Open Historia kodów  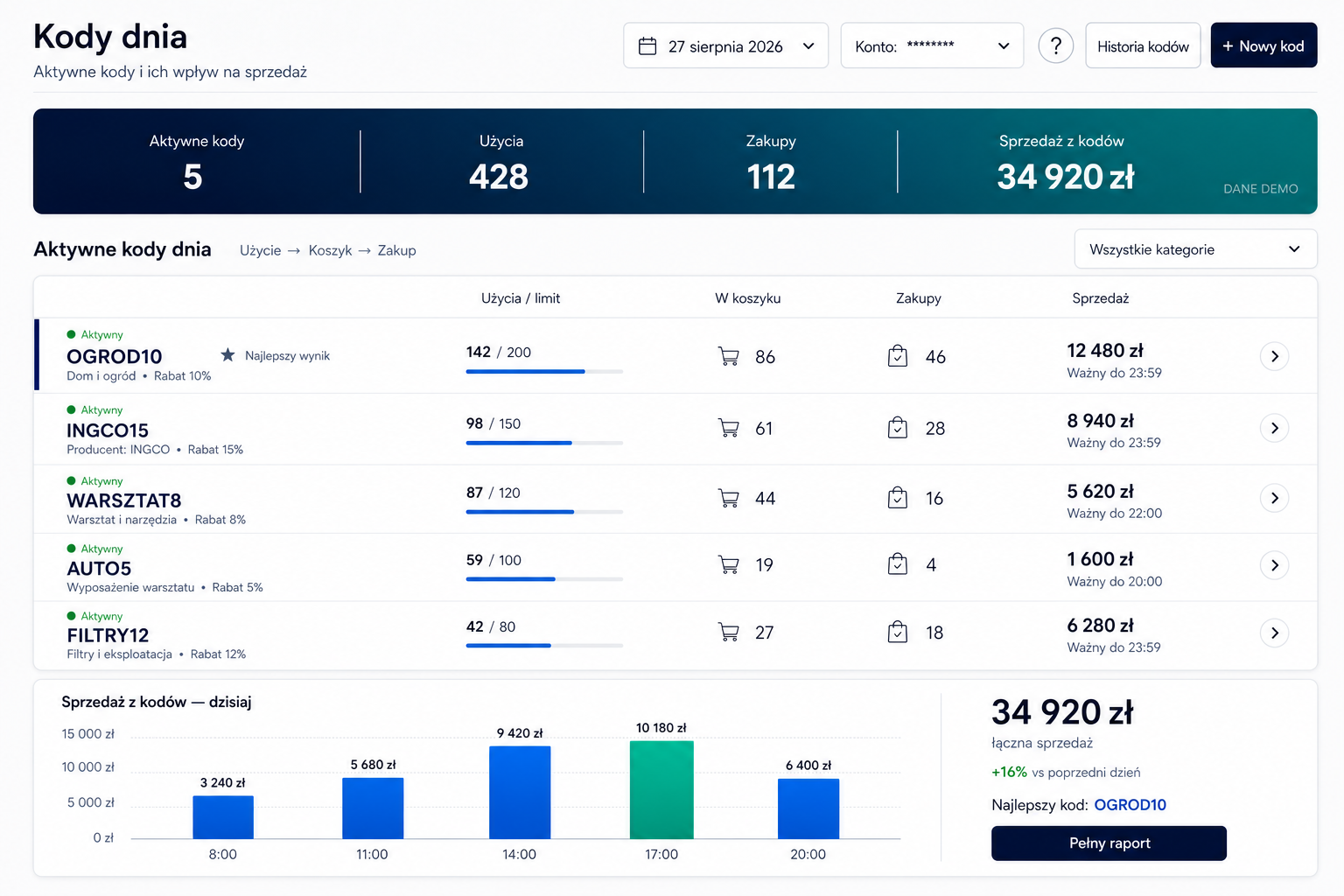1143,45
